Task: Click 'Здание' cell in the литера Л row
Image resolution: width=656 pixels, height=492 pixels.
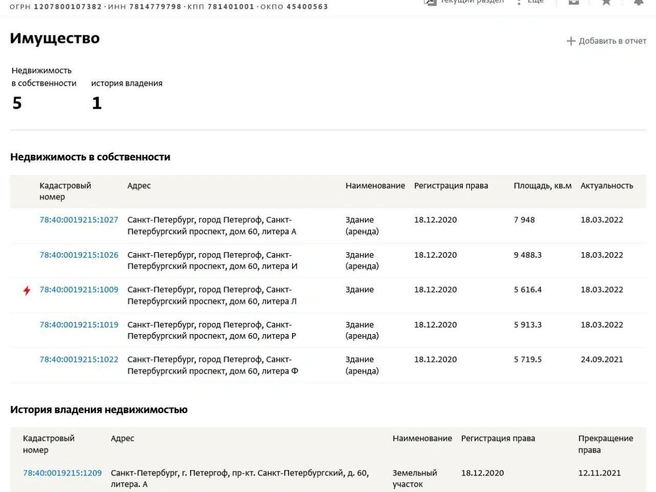Action: [x=359, y=290]
